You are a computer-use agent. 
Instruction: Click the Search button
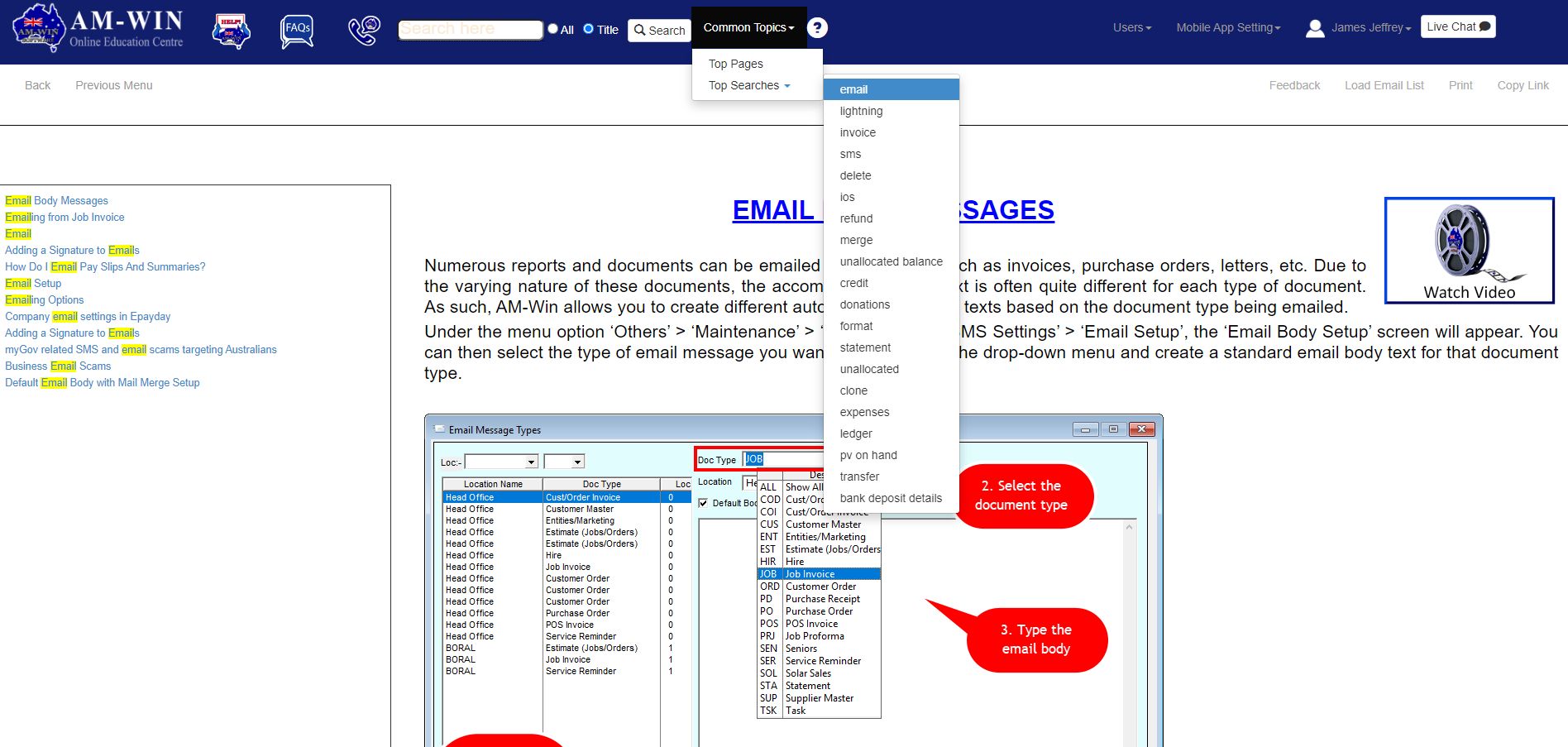(x=659, y=31)
